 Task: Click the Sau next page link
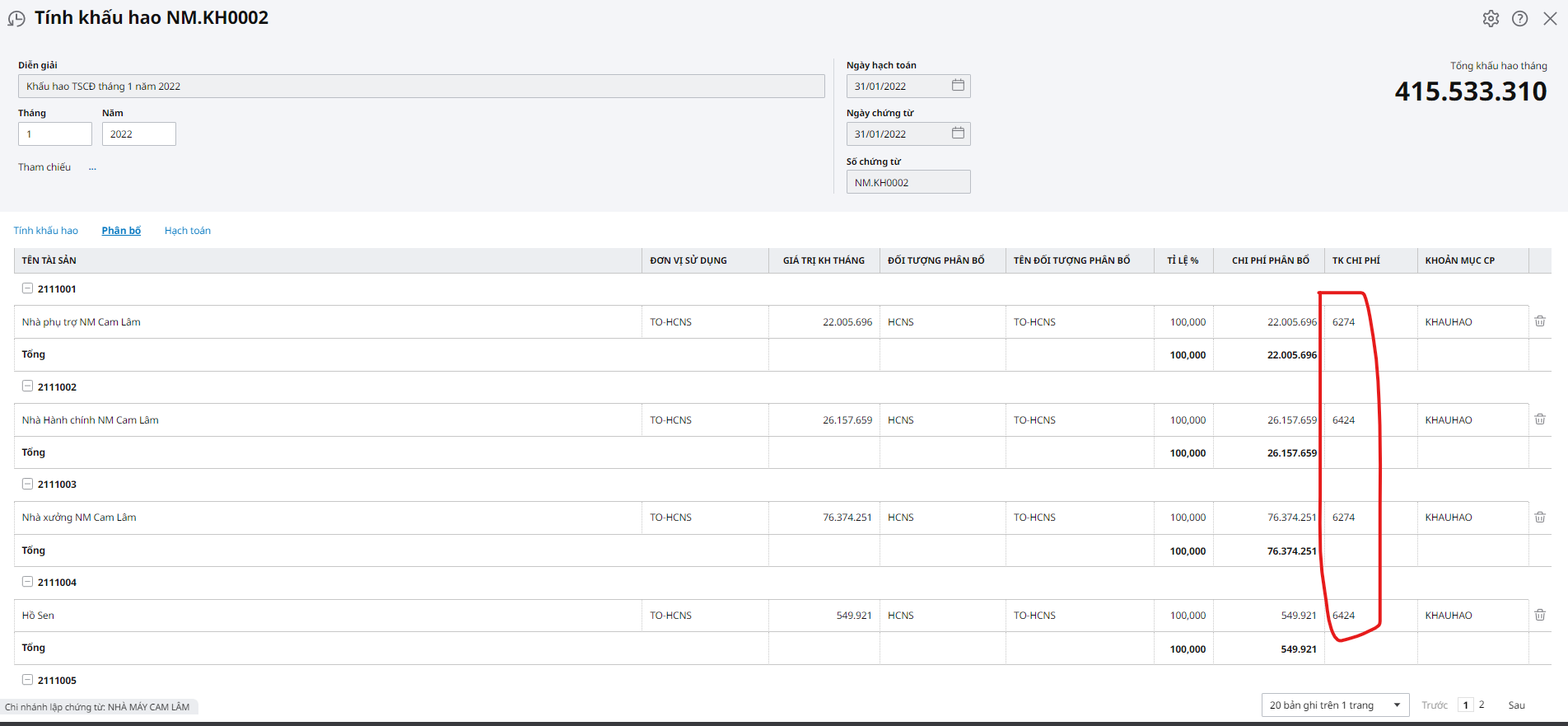[1516, 705]
